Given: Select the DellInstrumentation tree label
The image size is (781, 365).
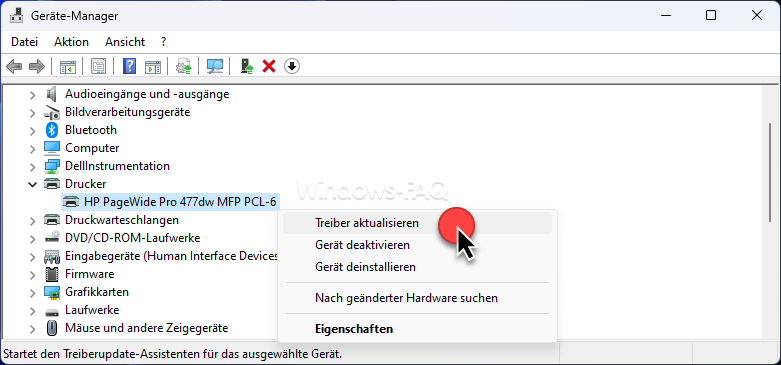Looking at the screenshot, I should click(x=118, y=166).
